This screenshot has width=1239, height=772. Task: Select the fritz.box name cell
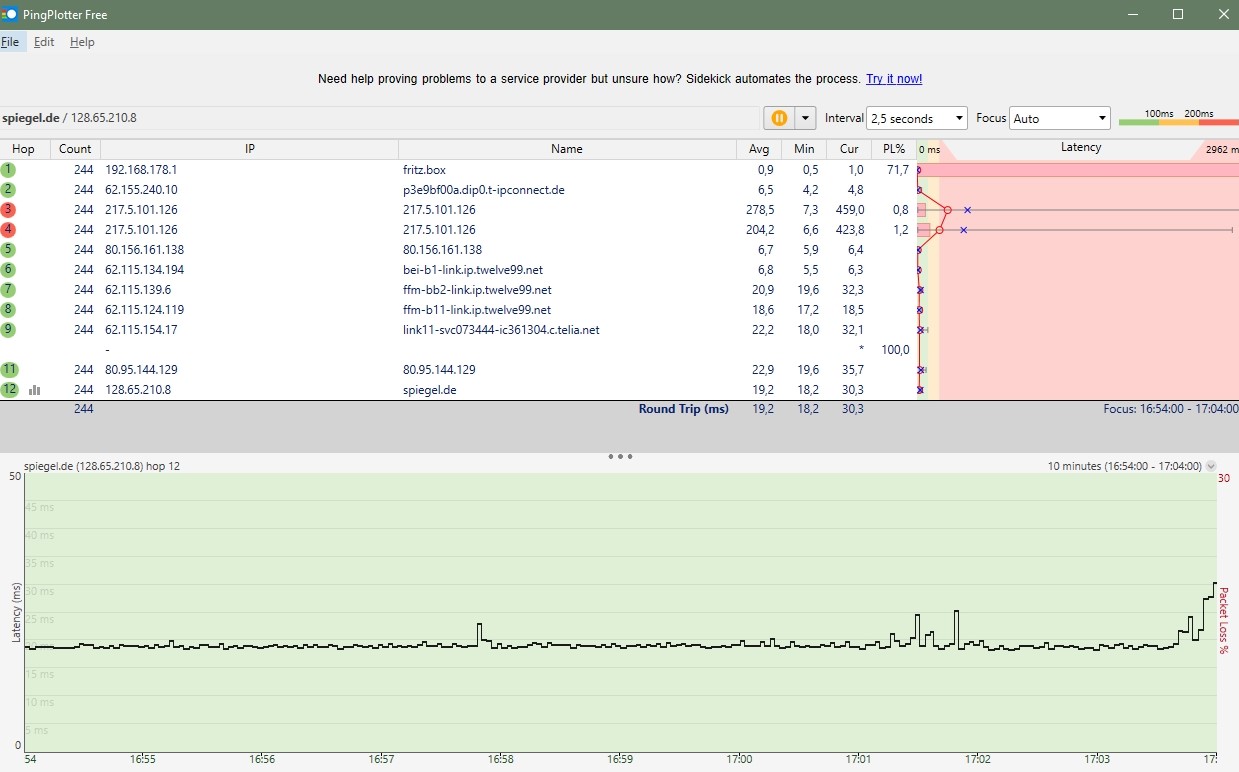[424, 170]
